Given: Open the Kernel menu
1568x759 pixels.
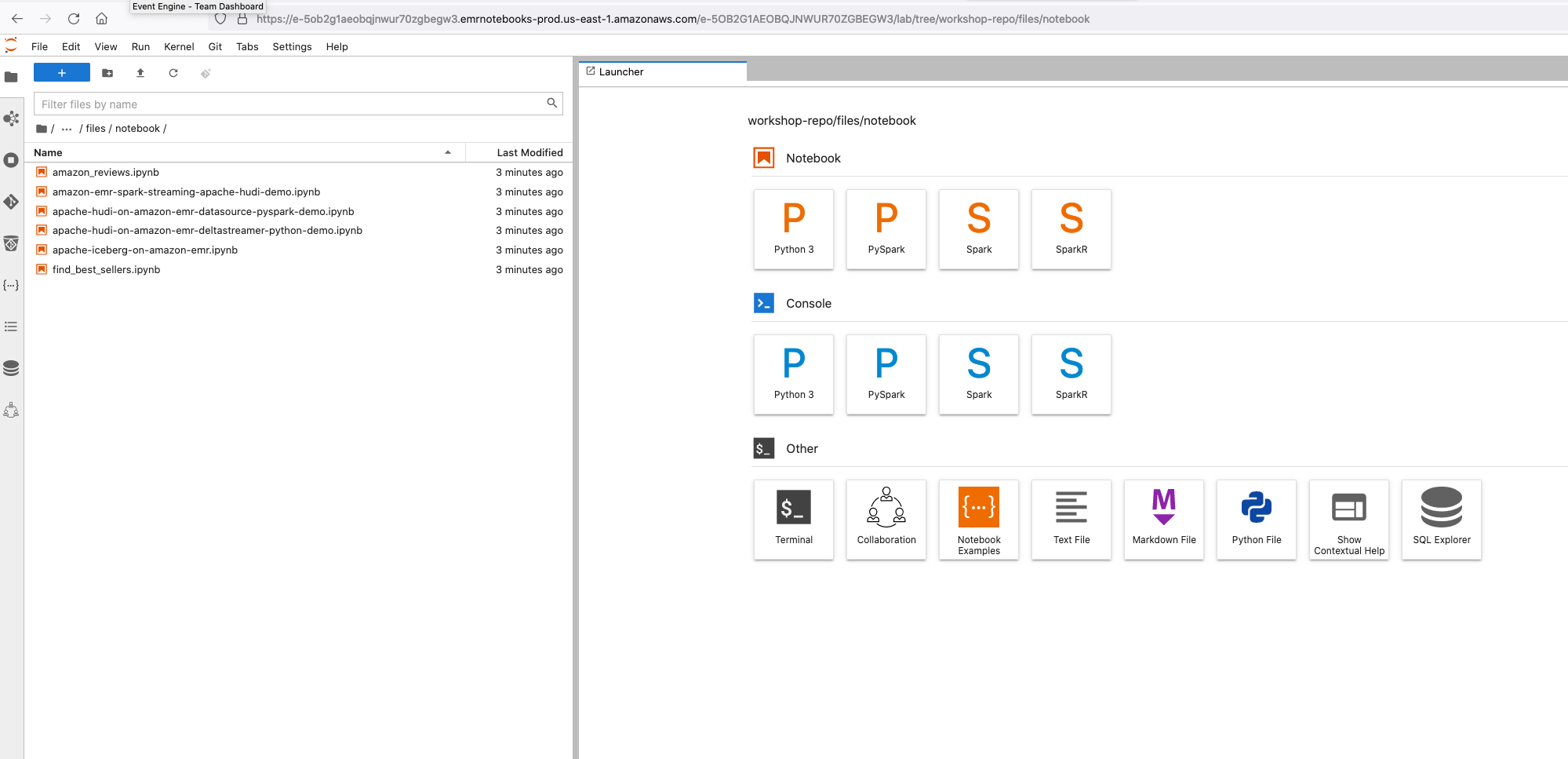Looking at the screenshot, I should pyautogui.click(x=179, y=46).
